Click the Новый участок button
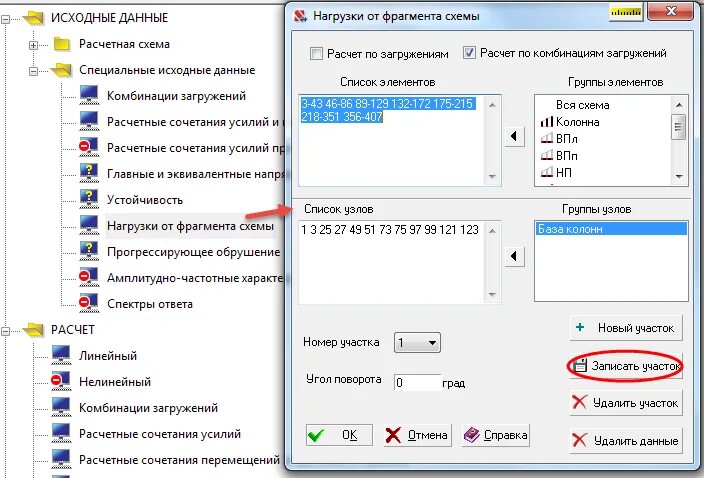Screen dimensions: 704x478 tap(626, 328)
